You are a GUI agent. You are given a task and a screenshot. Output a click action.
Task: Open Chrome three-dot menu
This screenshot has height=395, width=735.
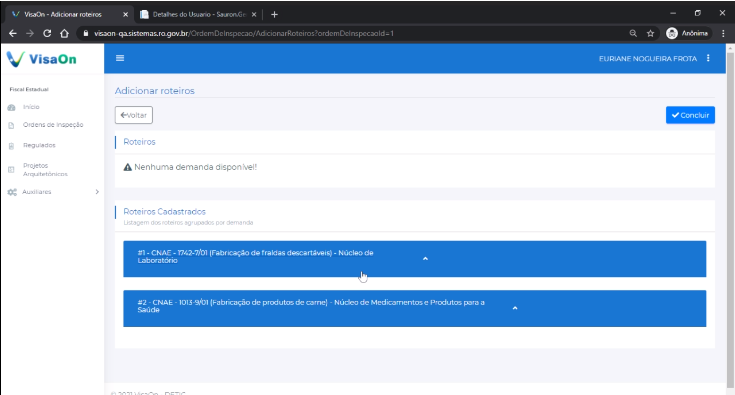point(723,33)
